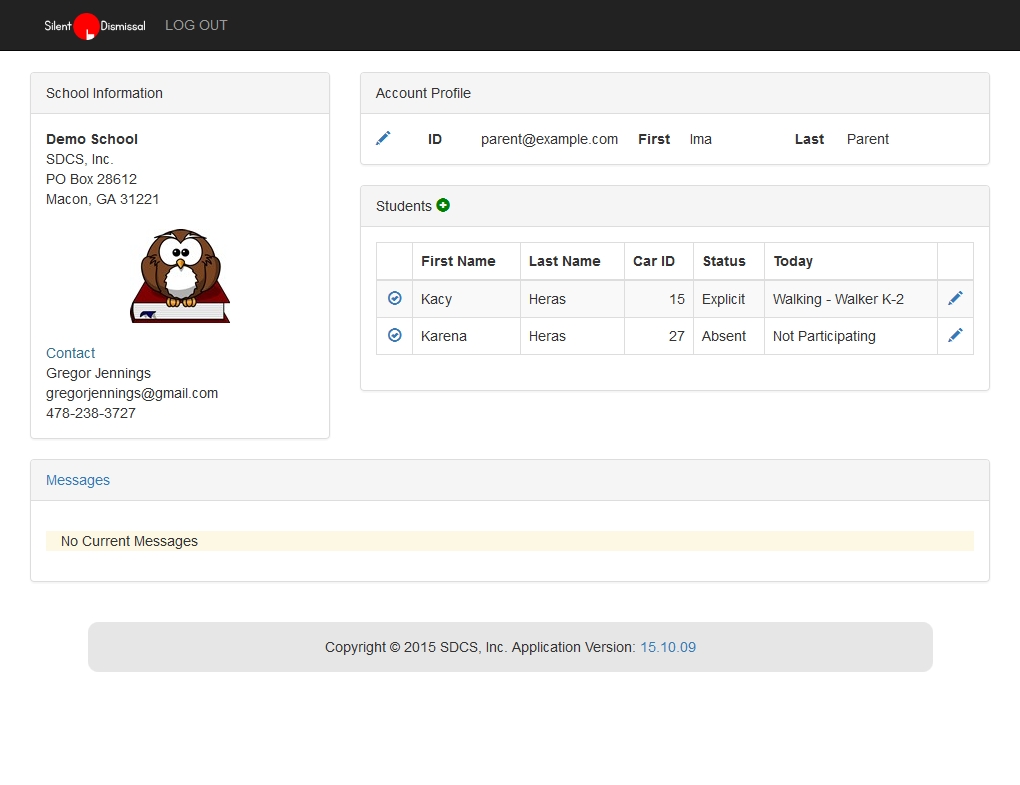
Task: Click the Last Name column header
Action: pos(564,261)
